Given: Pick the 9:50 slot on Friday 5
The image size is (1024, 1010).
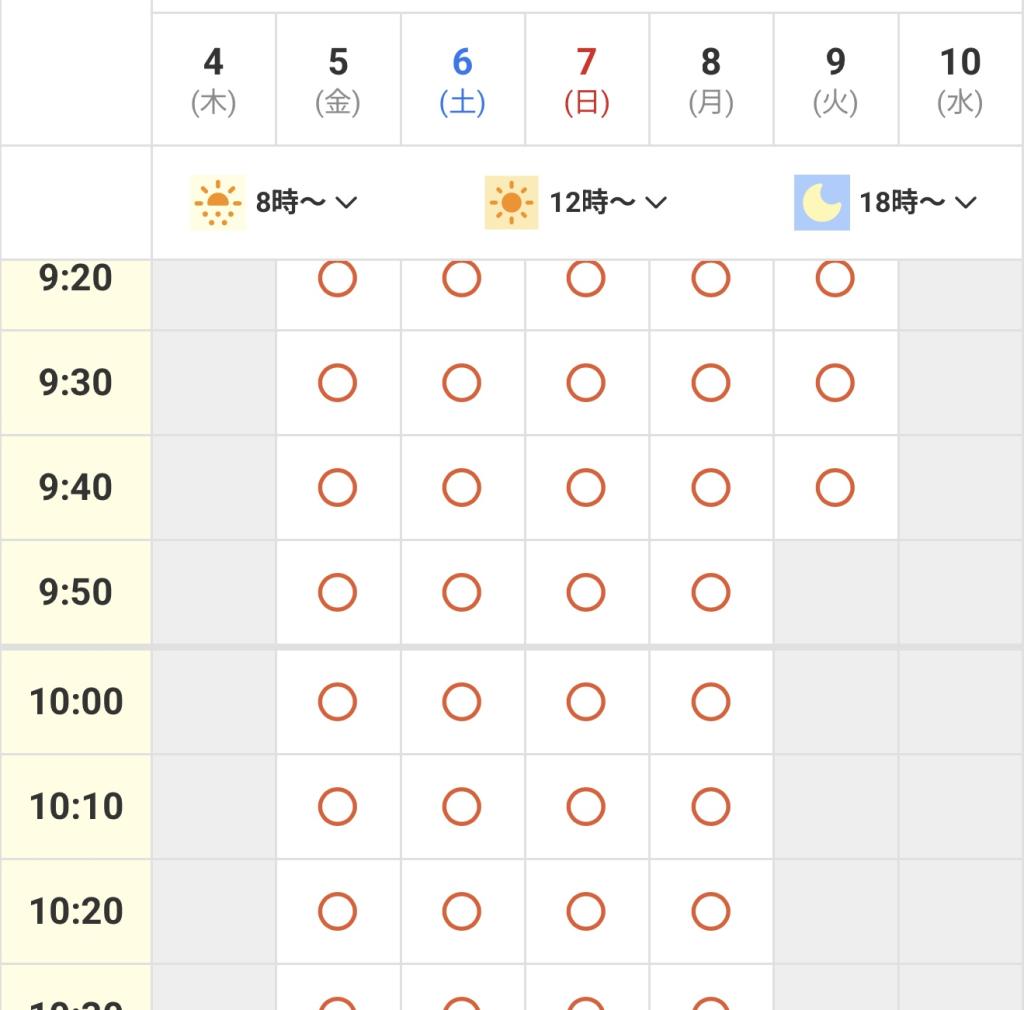Looking at the screenshot, I should [337, 592].
